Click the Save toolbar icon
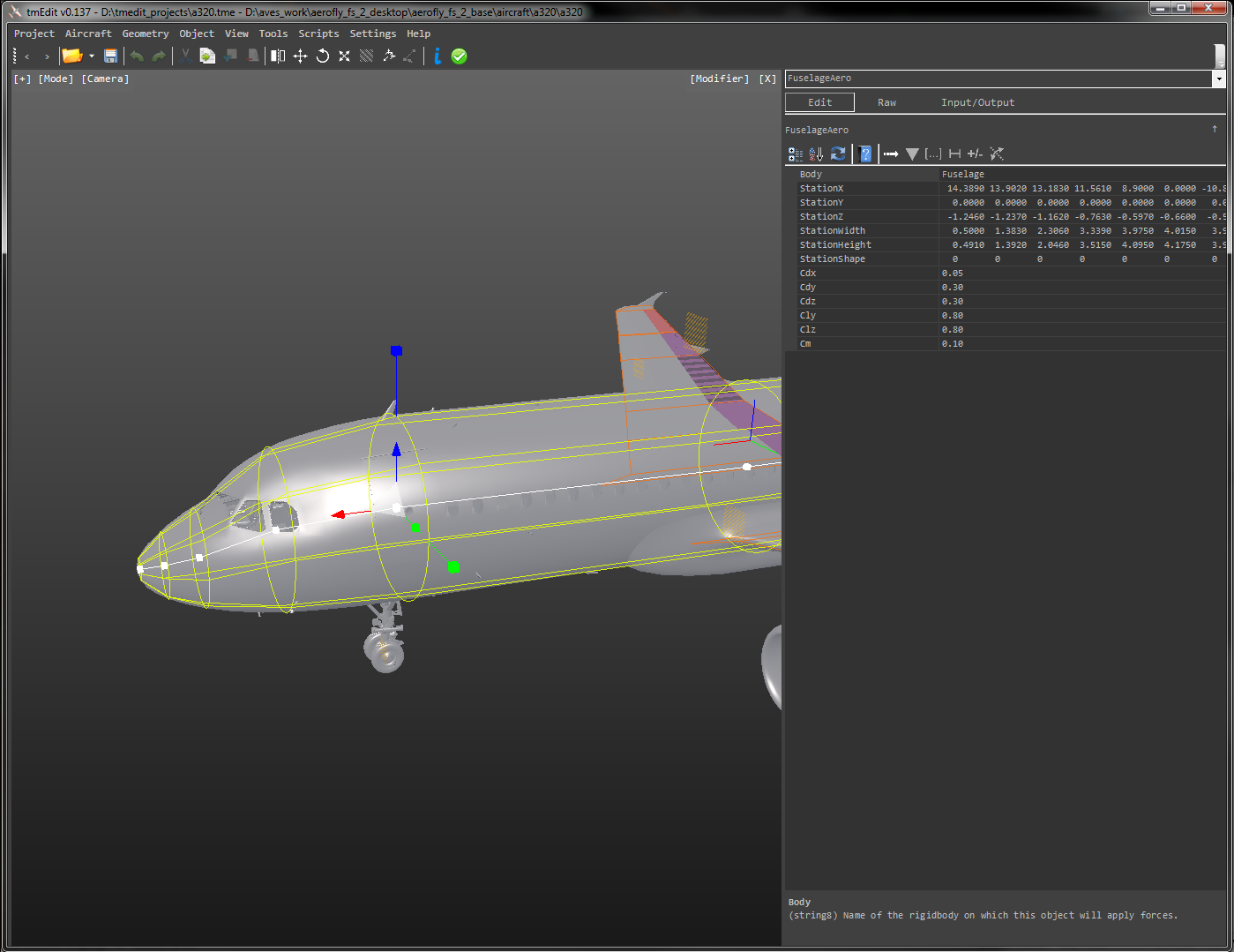 tap(110, 56)
